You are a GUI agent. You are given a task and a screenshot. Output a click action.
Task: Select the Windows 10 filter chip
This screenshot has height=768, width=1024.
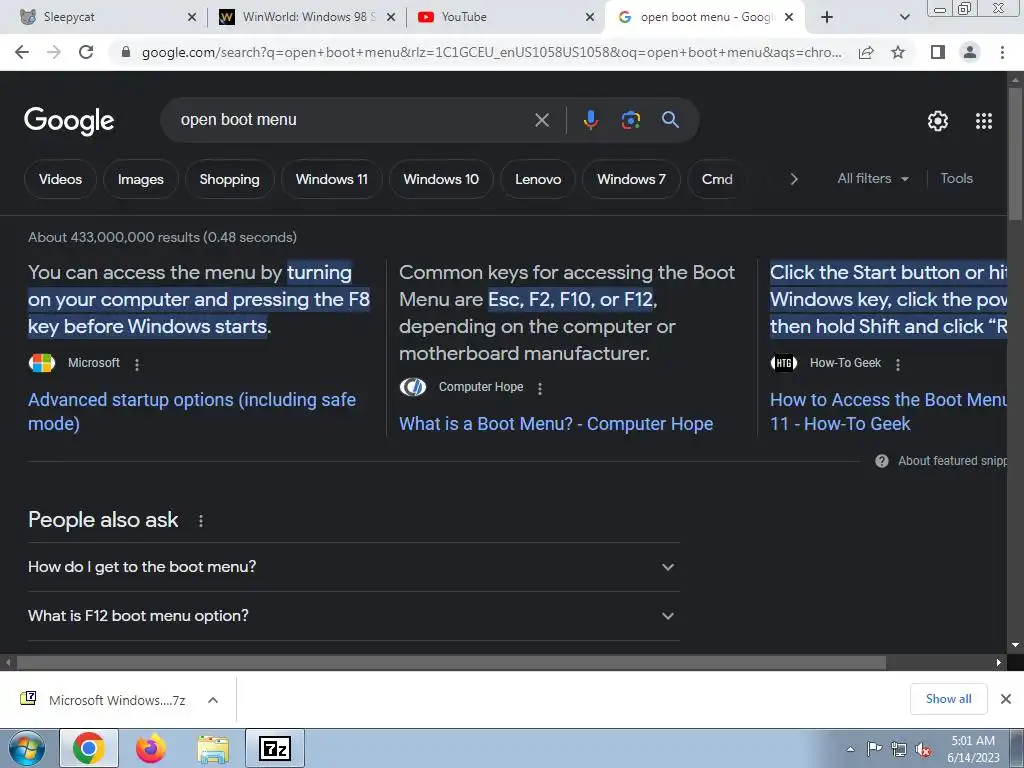coord(441,179)
